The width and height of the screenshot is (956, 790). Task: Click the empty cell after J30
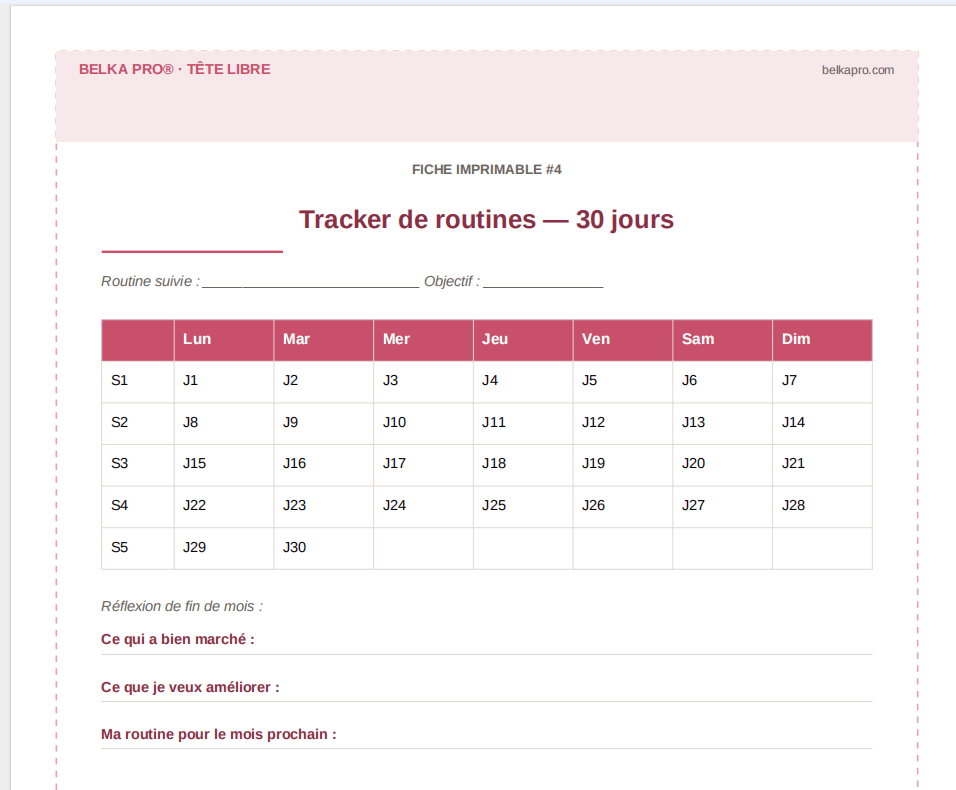[422, 547]
